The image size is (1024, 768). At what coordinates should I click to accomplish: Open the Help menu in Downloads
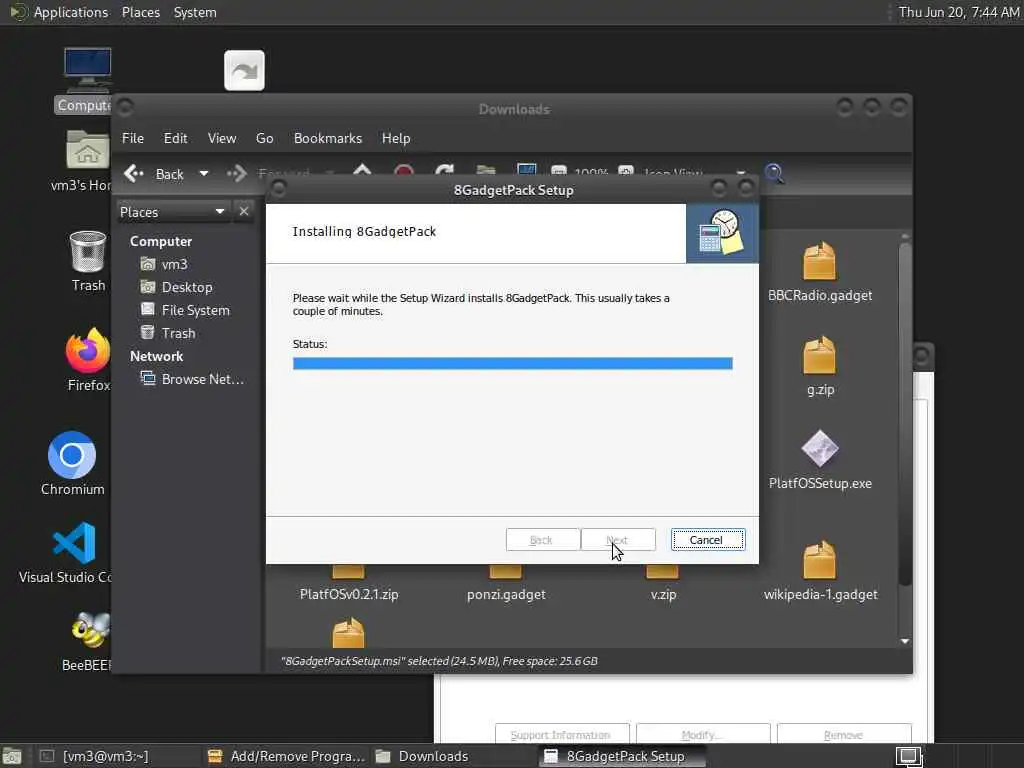[396, 138]
